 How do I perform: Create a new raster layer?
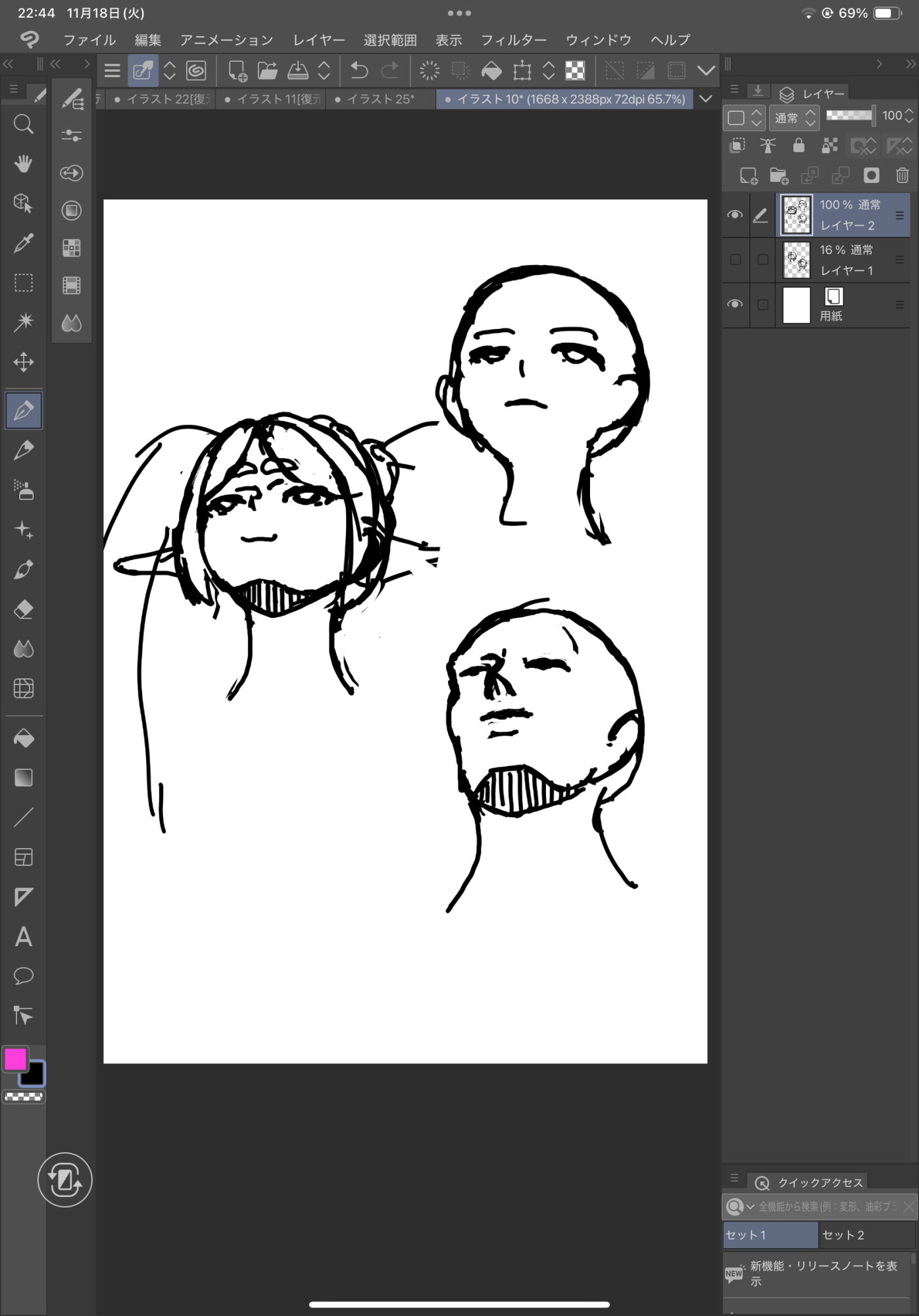click(748, 175)
